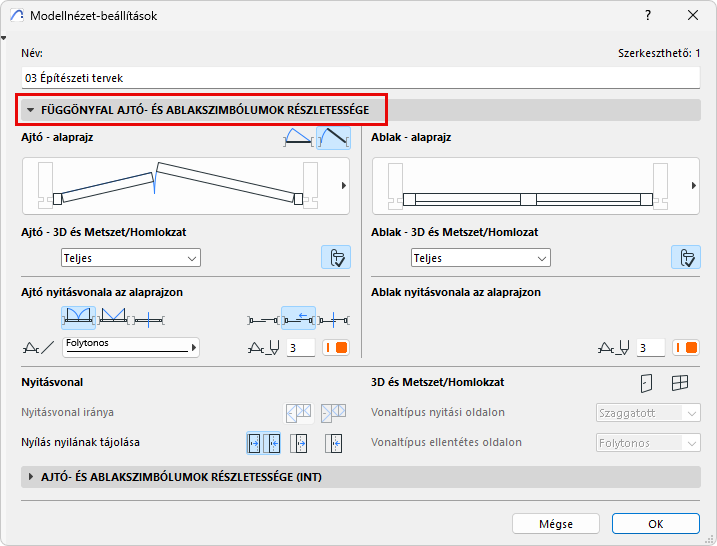The width and height of the screenshot is (717, 546).
Task: Click the window pen icon next to 3
Action: (x=614, y=348)
